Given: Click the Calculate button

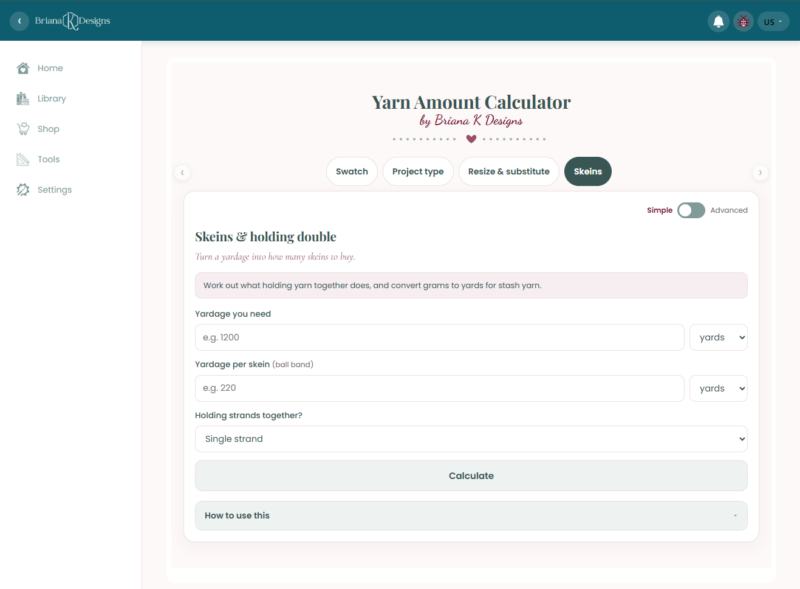Looking at the screenshot, I should pos(471,476).
